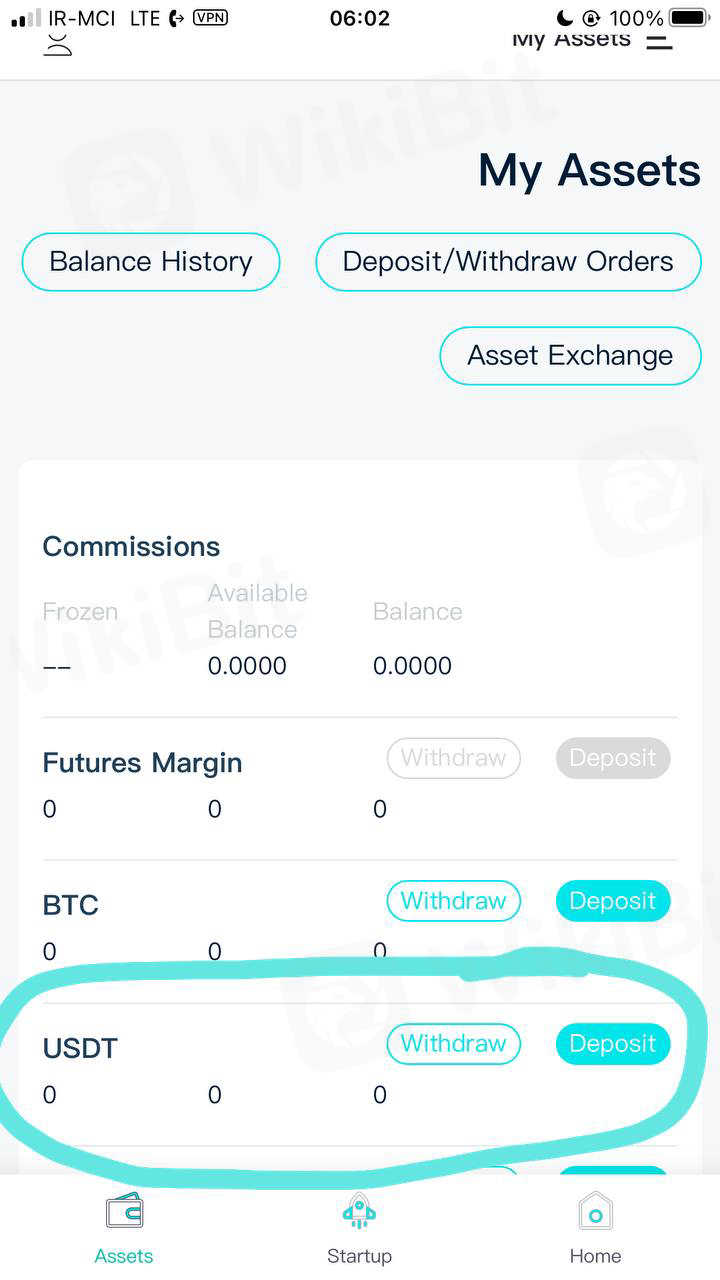
Task: Open the Startup rocket icon tab
Action: click(359, 1214)
